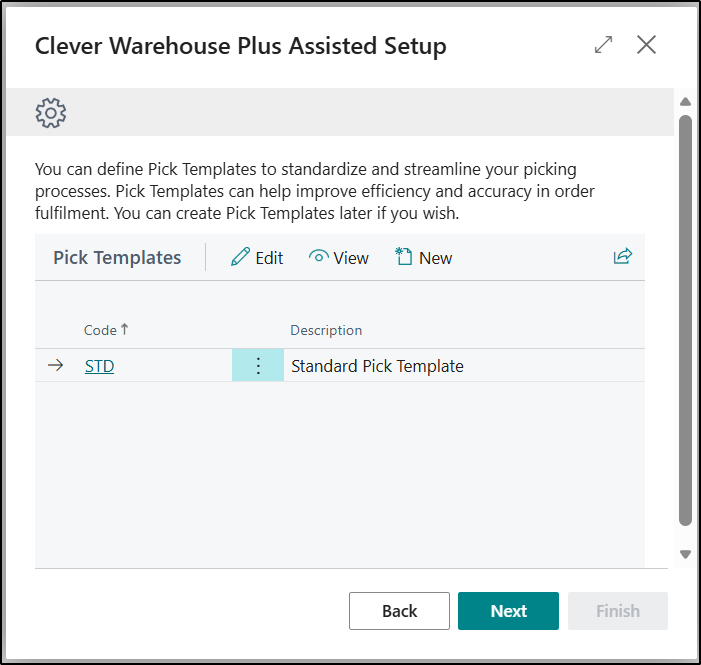Click the settings gear icon
The height and width of the screenshot is (665, 701).
(51, 113)
